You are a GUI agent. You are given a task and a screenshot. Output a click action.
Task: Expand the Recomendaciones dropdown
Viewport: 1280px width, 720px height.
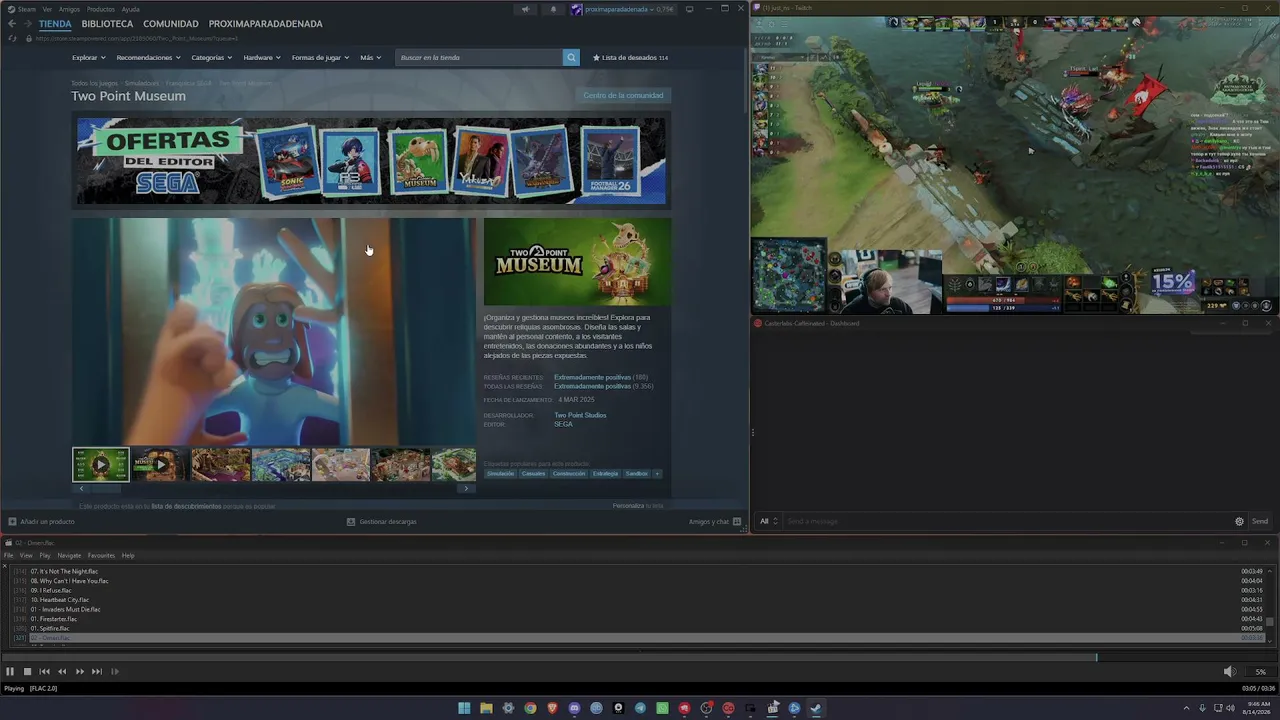click(148, 58)
